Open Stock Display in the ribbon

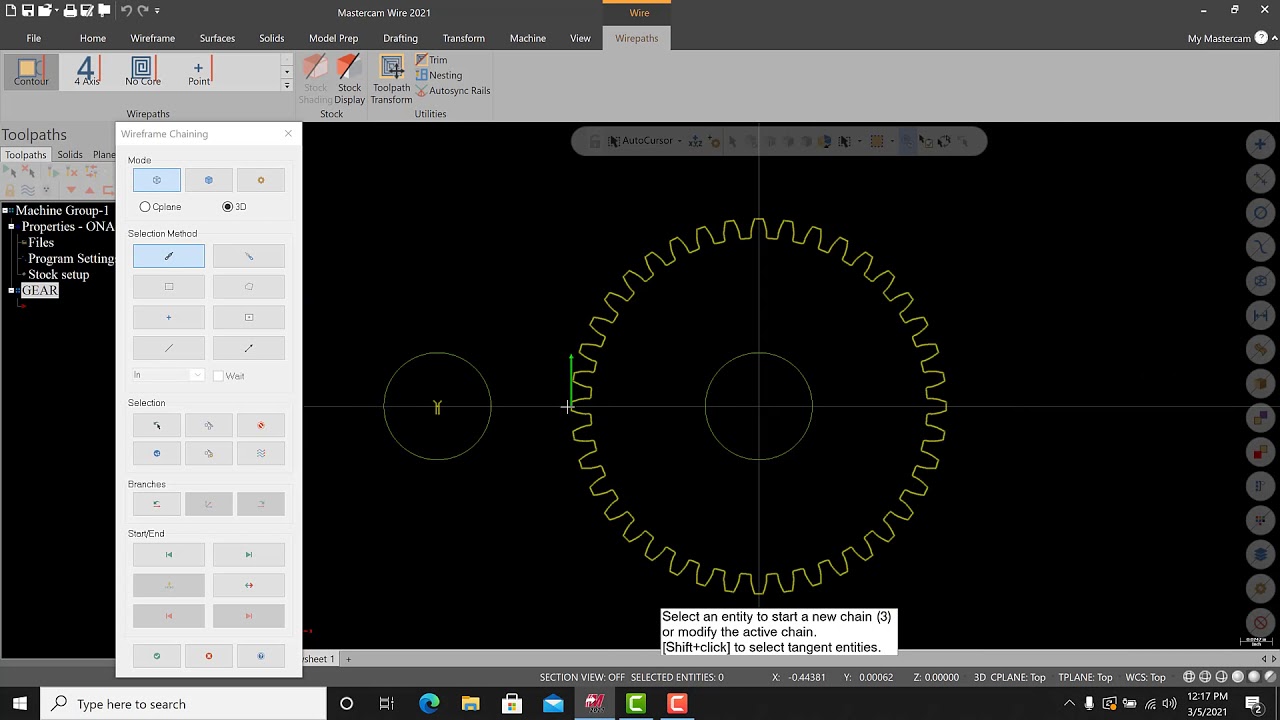point(349,80)
